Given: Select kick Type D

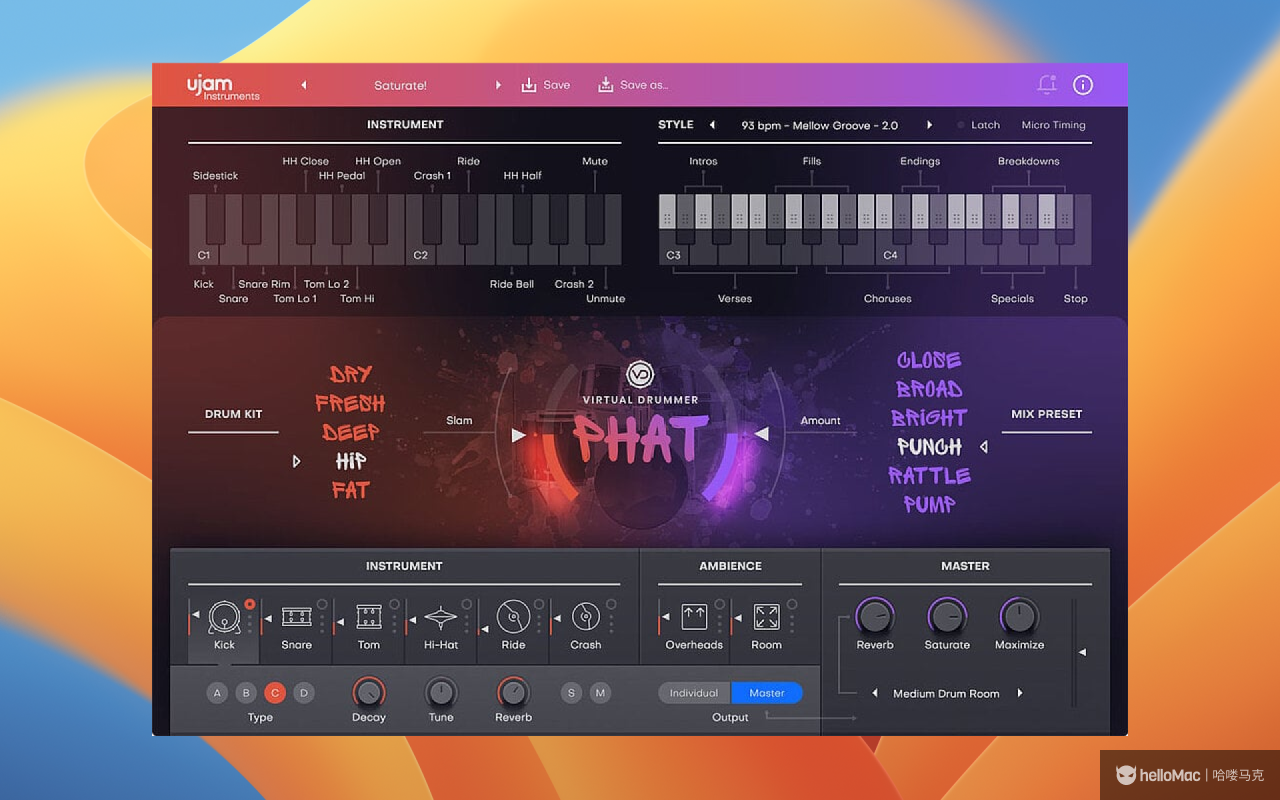Looking at the screenshot, I should [x=304, y=693].
